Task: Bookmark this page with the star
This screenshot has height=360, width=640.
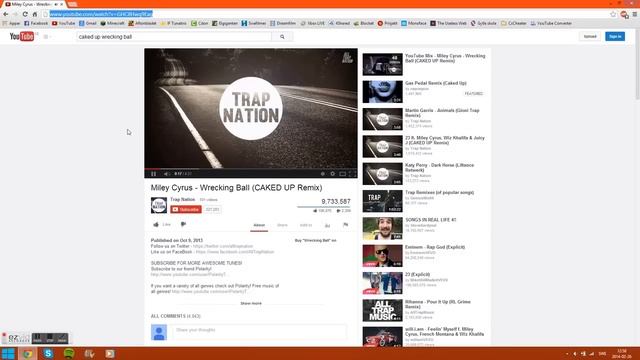Action: pyautogui.click(x=613, y=14)
